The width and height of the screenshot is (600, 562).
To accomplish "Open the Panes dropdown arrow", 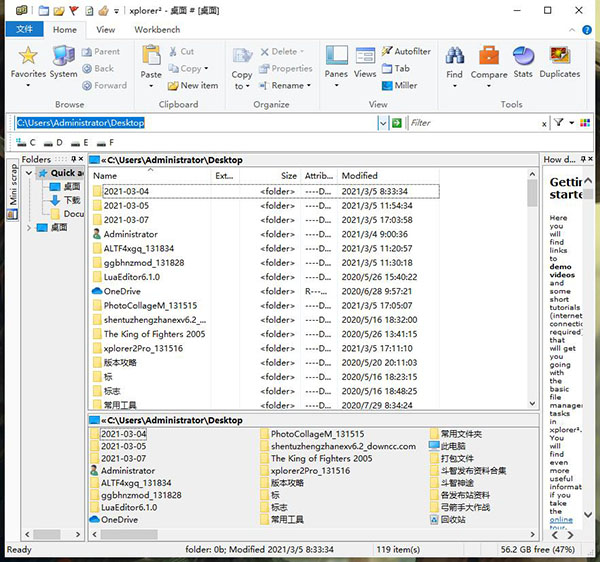I will coord(337,85).
